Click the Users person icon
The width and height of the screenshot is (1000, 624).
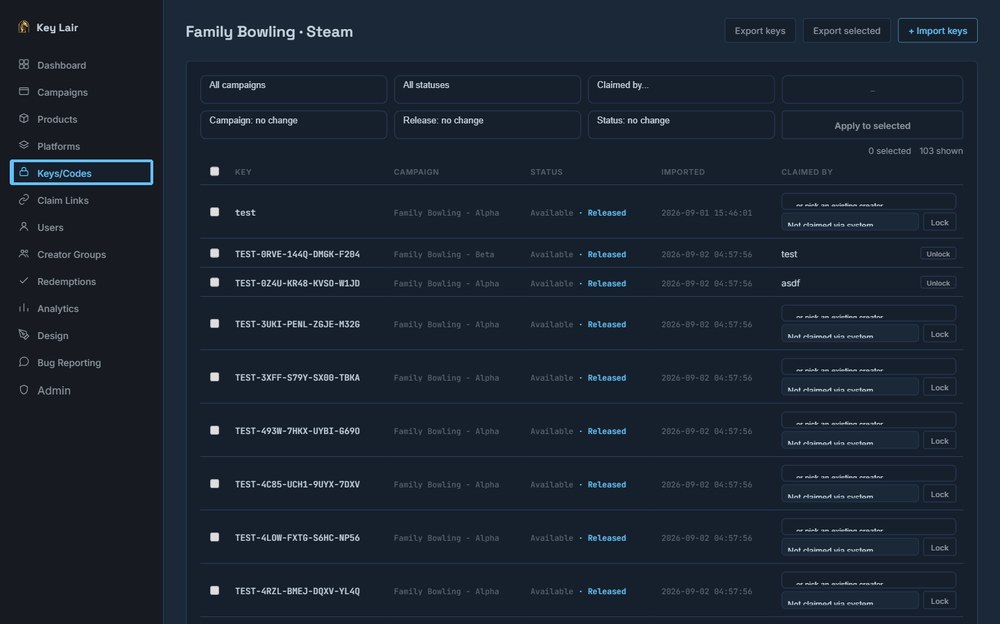[24, 227]
